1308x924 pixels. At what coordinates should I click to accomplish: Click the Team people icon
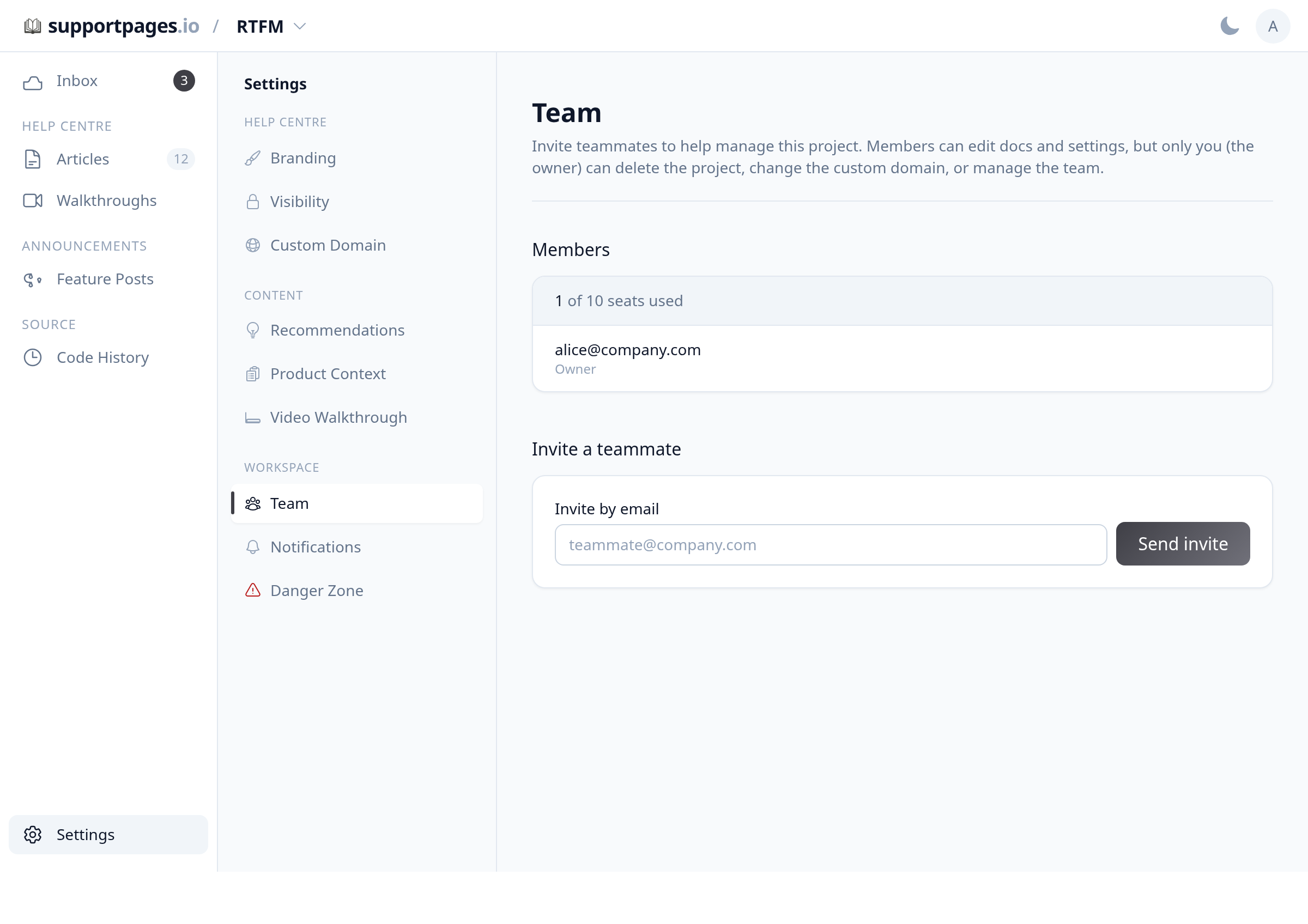click(253, 504)
